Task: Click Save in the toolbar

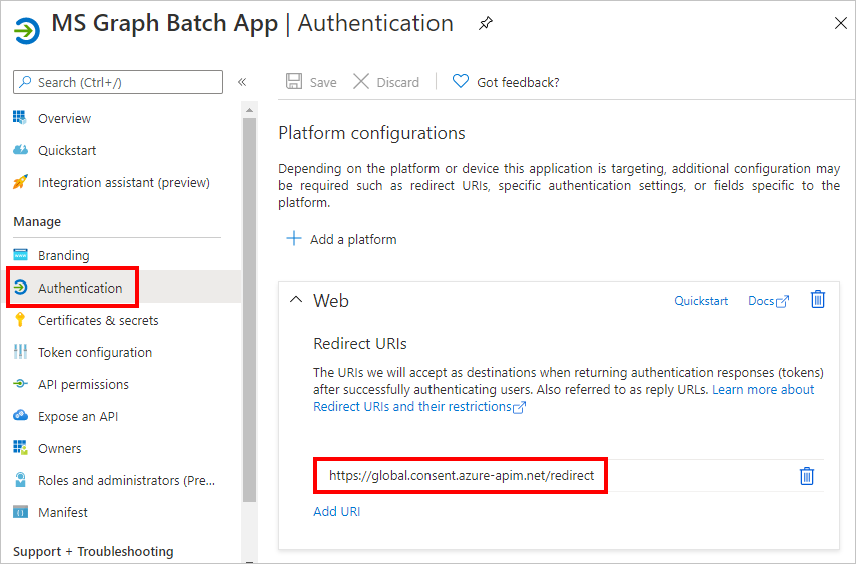Action: click(x=323, y=82)
